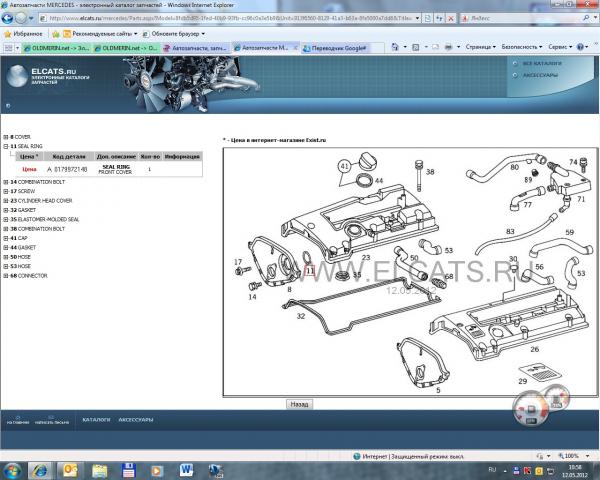Screen dimensions: 600x480
Task: Click the blue Help question mark icon
Action: click(x=580, y=47)
